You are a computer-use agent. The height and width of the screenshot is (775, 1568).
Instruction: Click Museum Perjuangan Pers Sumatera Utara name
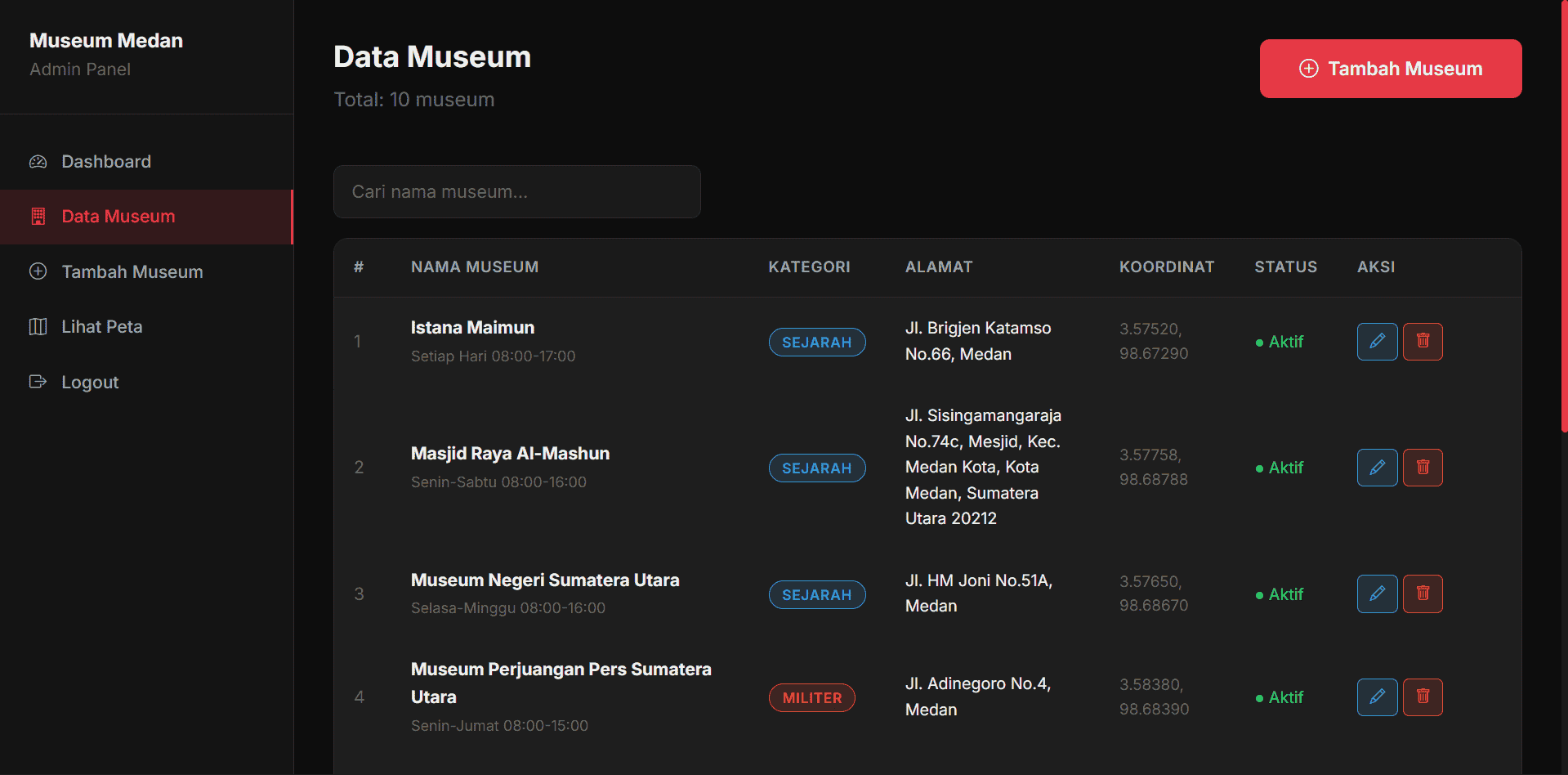561,683
